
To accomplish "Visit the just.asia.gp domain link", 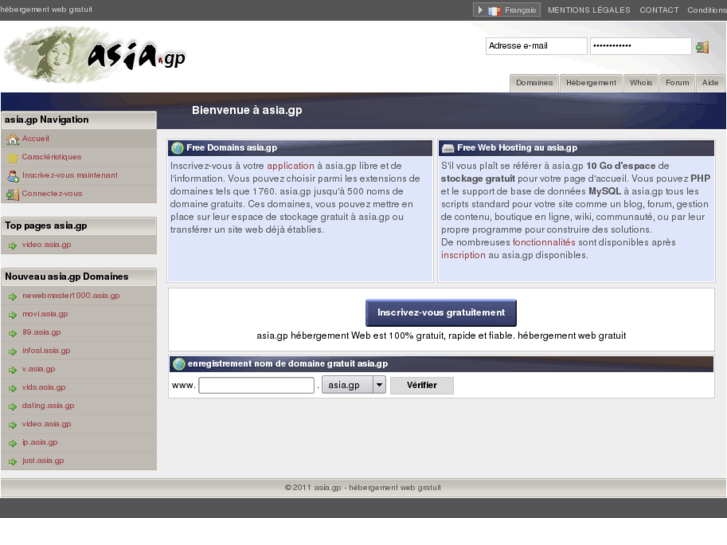I will click(43, 461).
